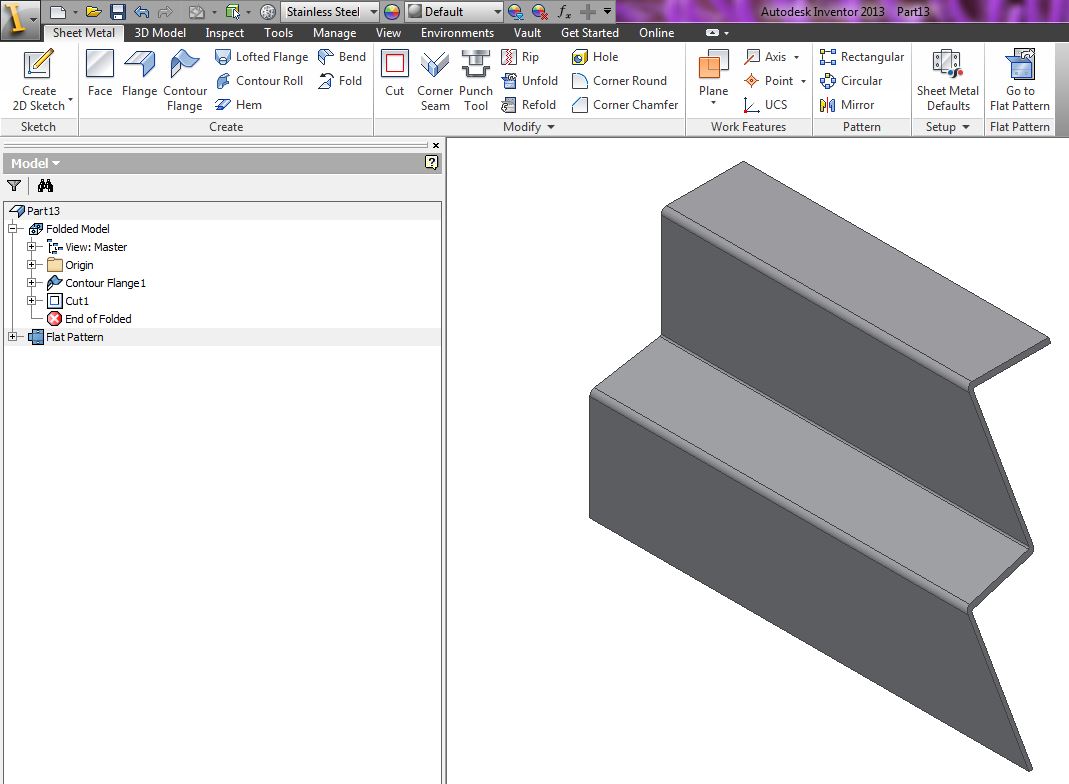Expand the Contour Flange1 node
This screenshot has width=1069, height=784.
point(31,282)
